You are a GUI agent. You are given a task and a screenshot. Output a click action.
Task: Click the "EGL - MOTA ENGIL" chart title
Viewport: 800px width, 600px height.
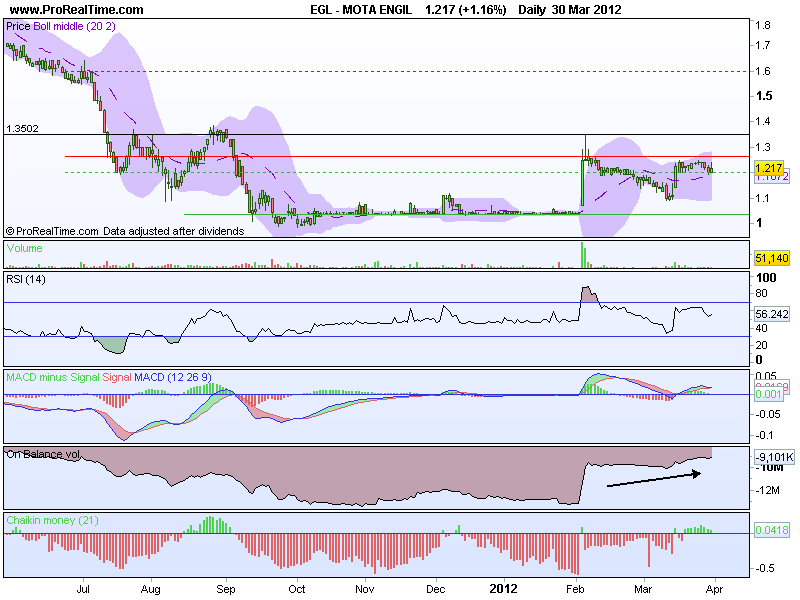(361, 10)
